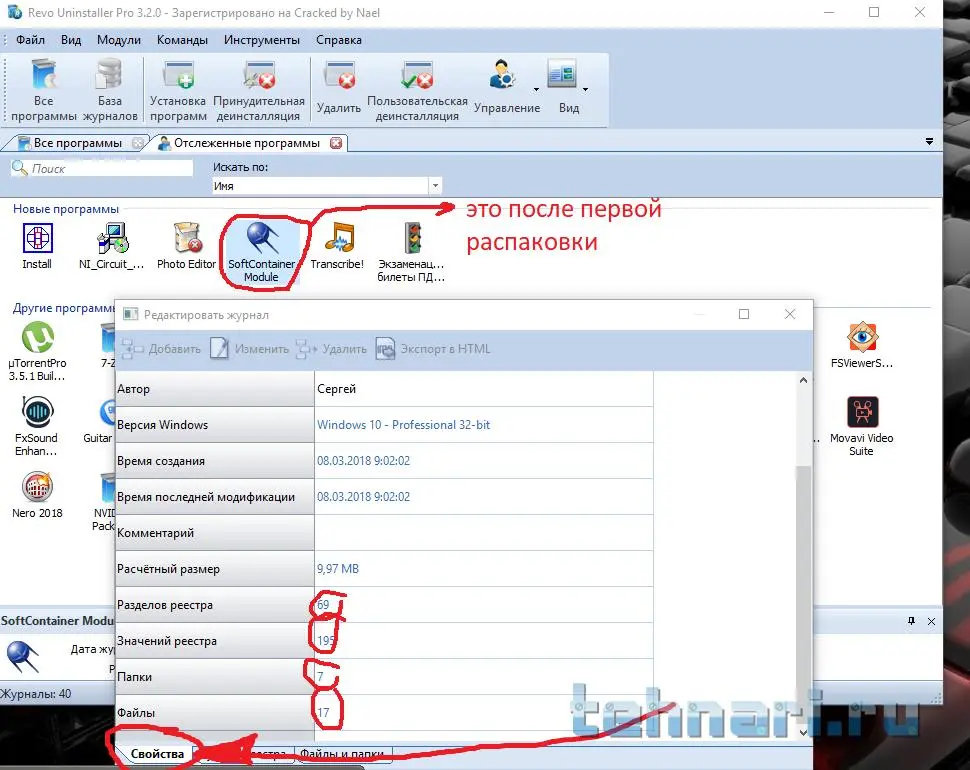The width and height of the screenshot is (970, 770).
Task: Click Изменить in journal editor toolbar
Action: [x=250, y=349]
